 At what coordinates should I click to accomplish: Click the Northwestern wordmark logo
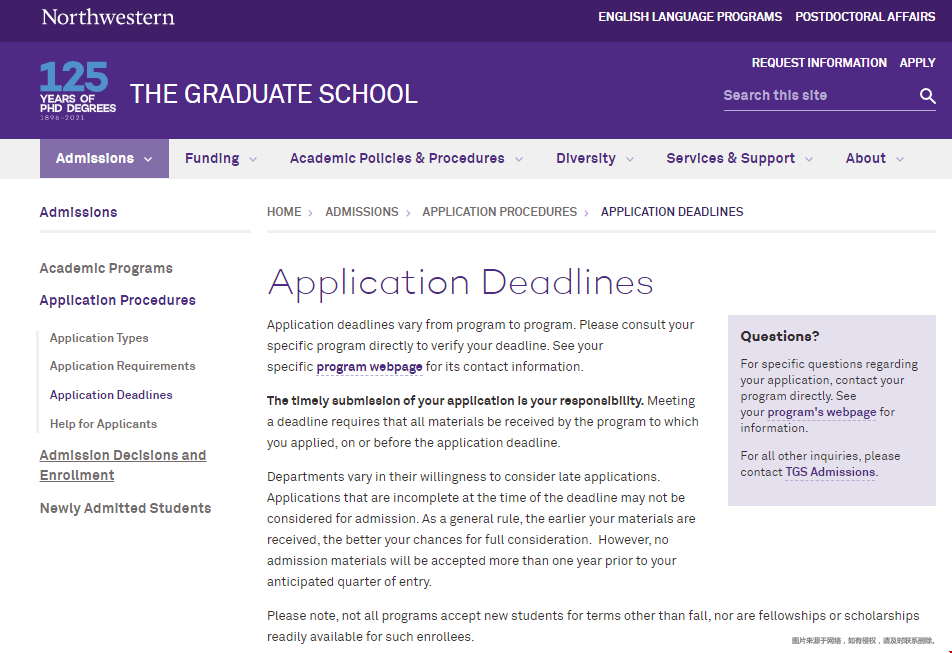pos(108,17)
